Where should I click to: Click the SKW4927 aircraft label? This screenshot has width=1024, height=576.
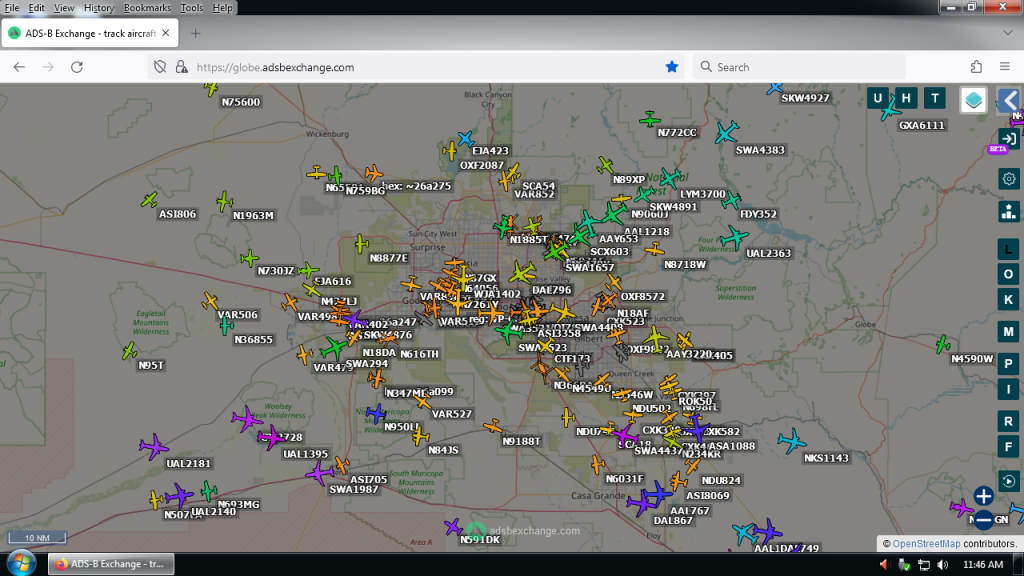pyautogui.click(x=805, y=98)
